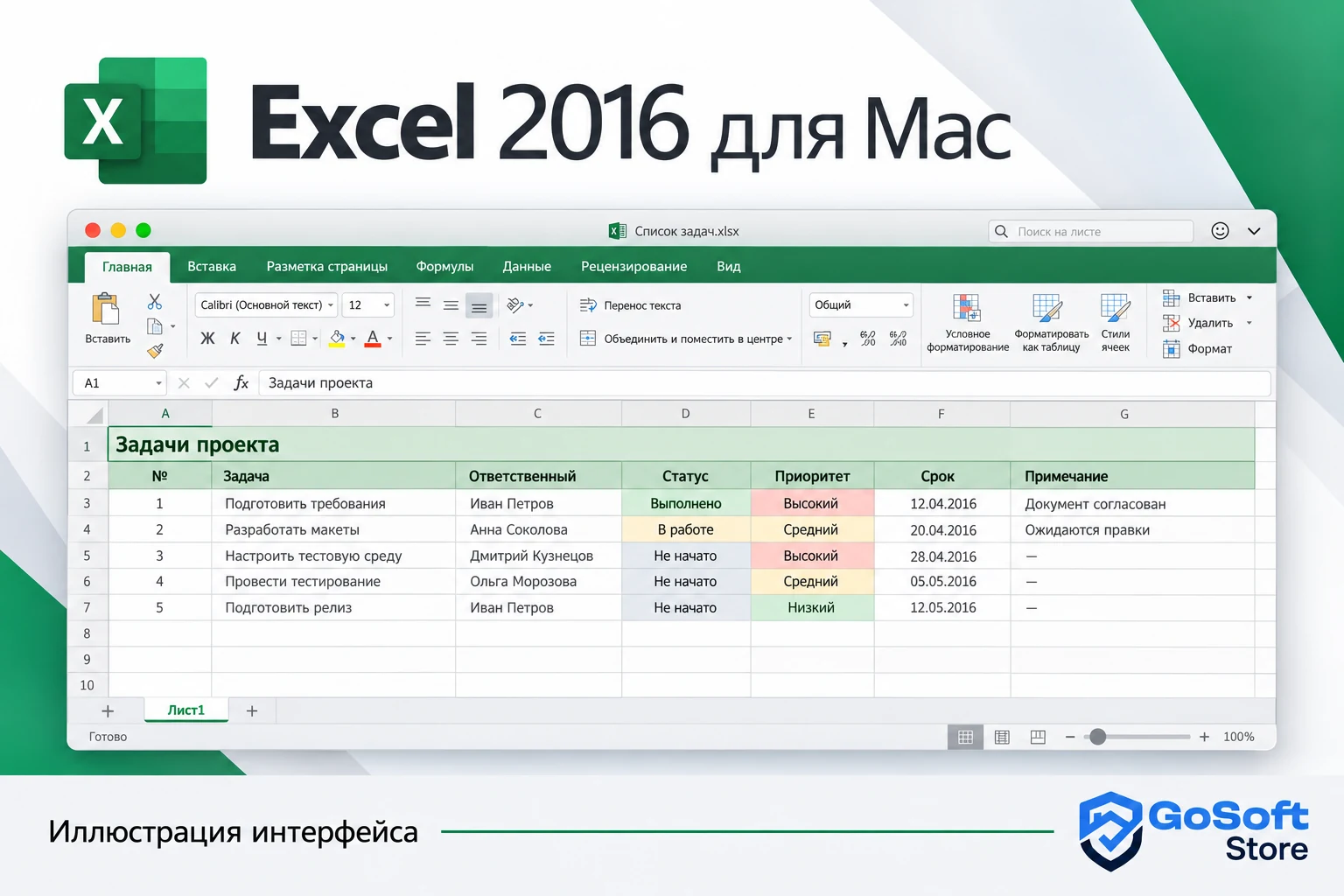This screenshot has width=1344, height=896.
Task: Expand the merge and center dropdown arrow
Action: (789, 339)
